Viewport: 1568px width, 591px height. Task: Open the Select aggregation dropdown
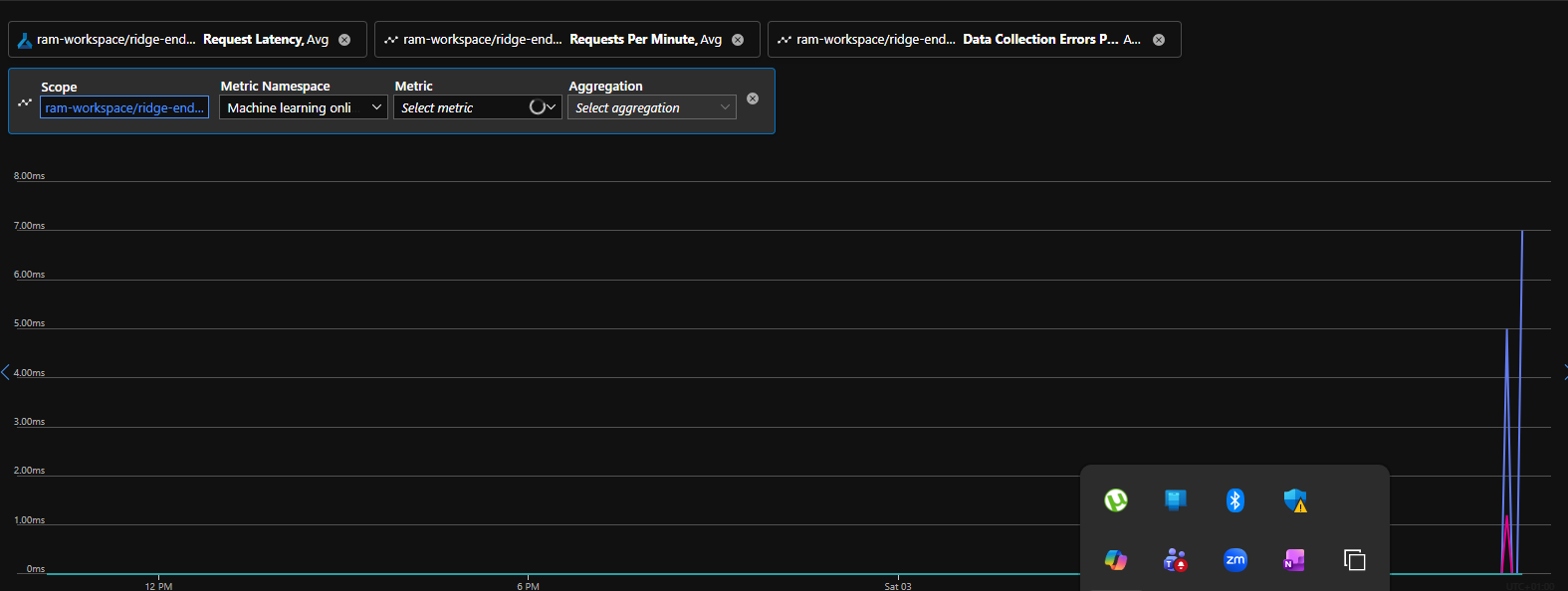[x=651, y=107]
